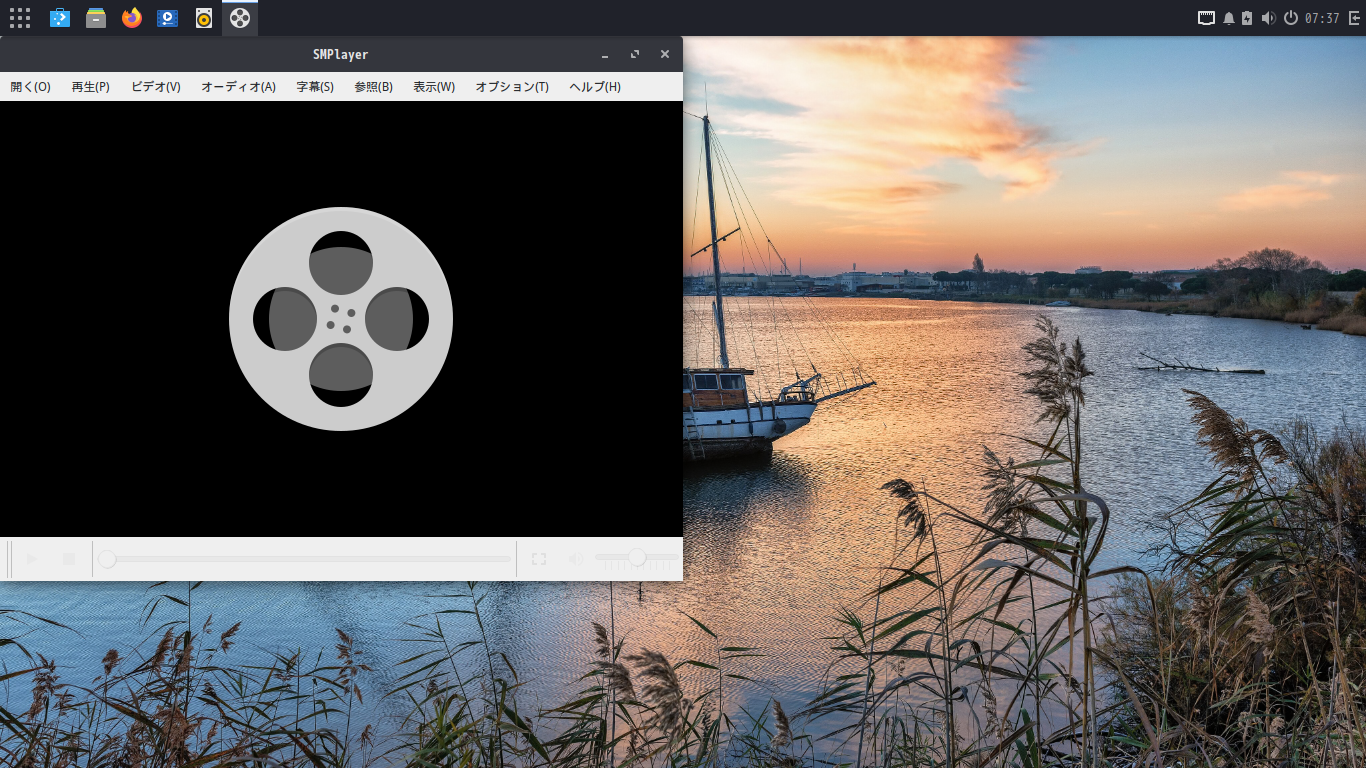The width and height of the screenshot is (1366, 768).
Task: Open the side panel arrow icon
Action: coord(1354,18)
